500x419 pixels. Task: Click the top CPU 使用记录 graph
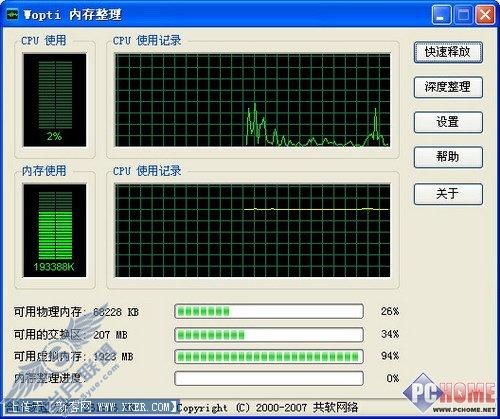[253, 100]
